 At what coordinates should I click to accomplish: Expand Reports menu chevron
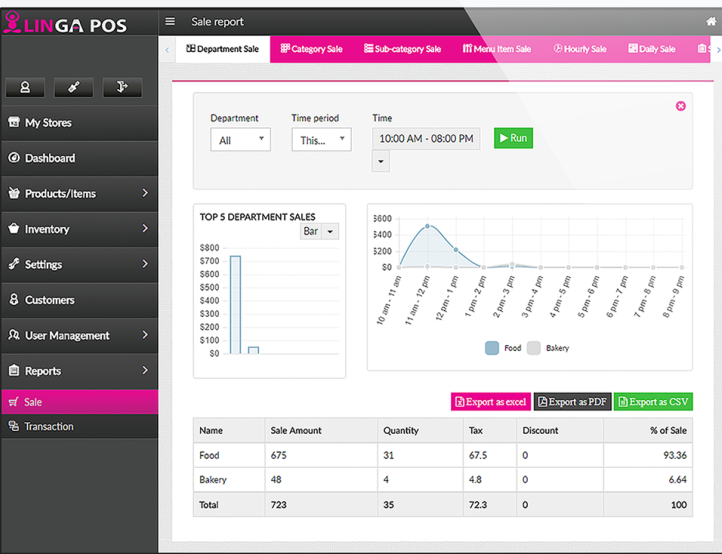click(x=145, y=370)
